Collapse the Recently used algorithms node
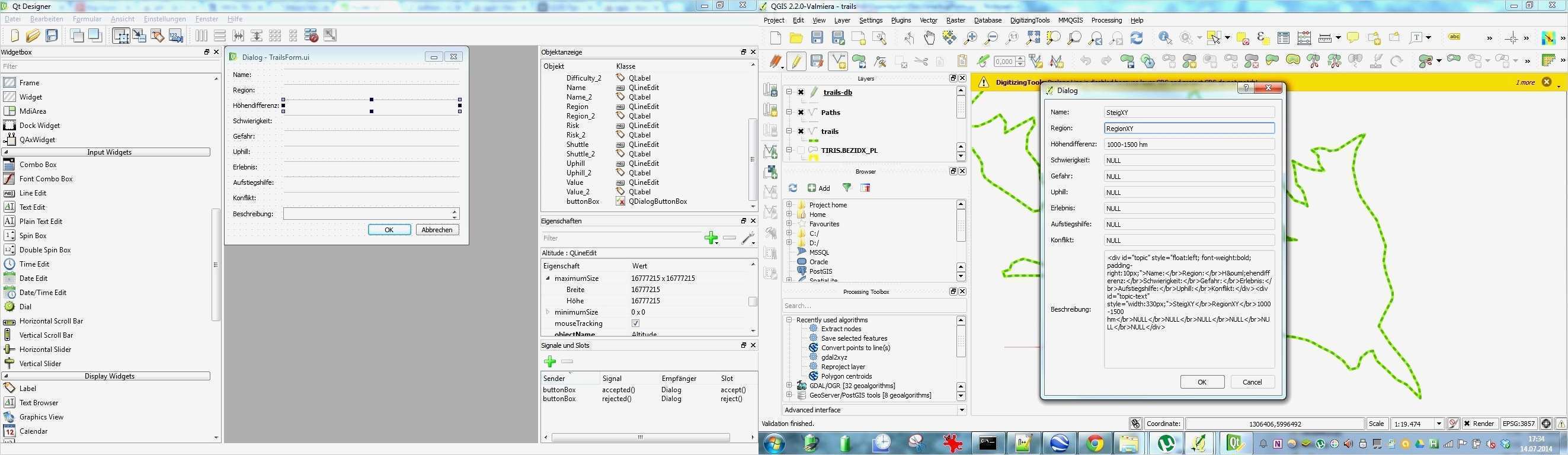Viewport: 1568px width, 455px height. click(789, 320)
